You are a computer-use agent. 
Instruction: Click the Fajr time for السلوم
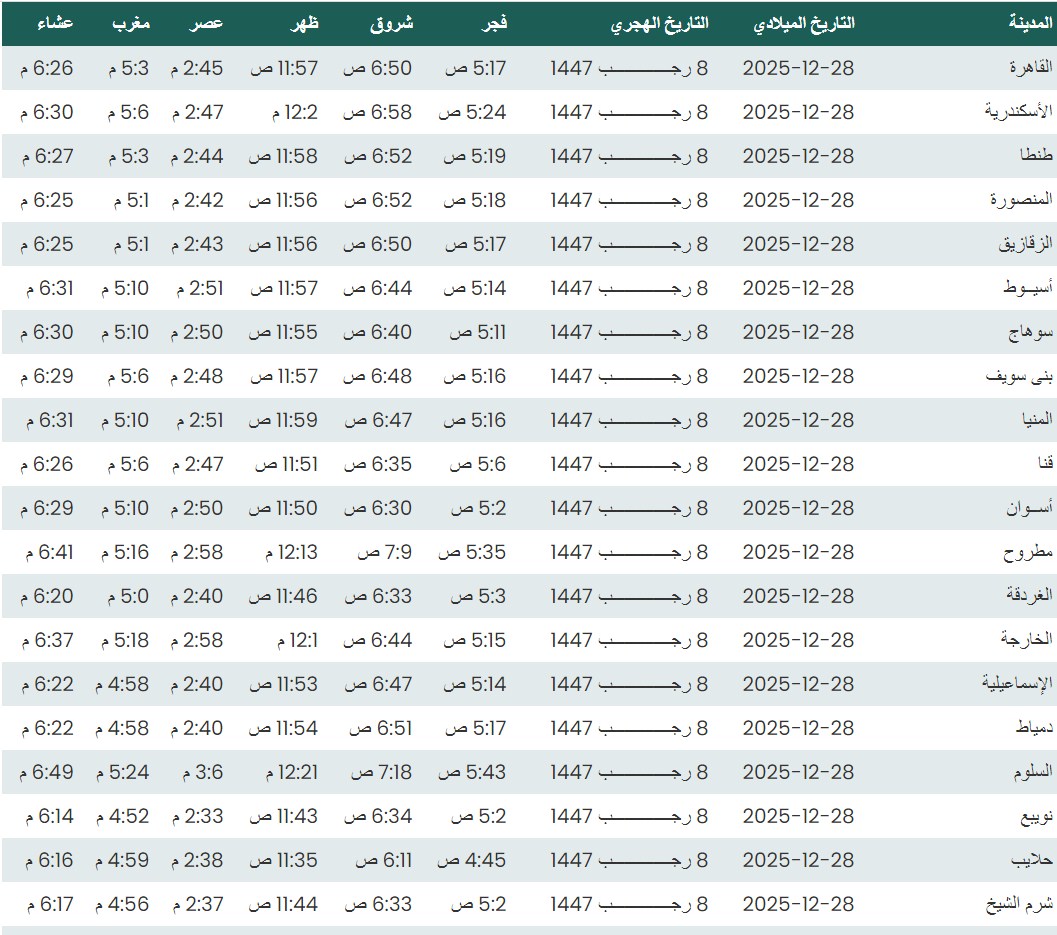[475, 772]
